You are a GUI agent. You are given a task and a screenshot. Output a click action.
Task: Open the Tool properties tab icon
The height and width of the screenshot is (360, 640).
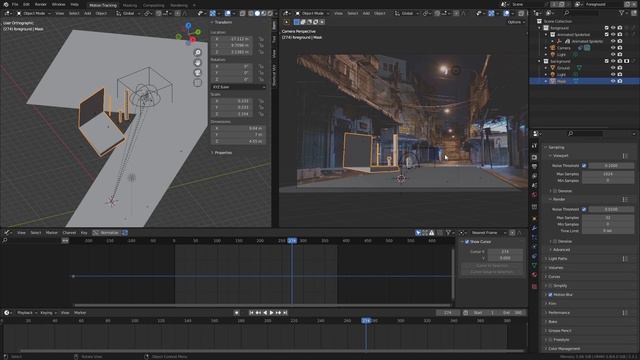(x=535, y=146)
